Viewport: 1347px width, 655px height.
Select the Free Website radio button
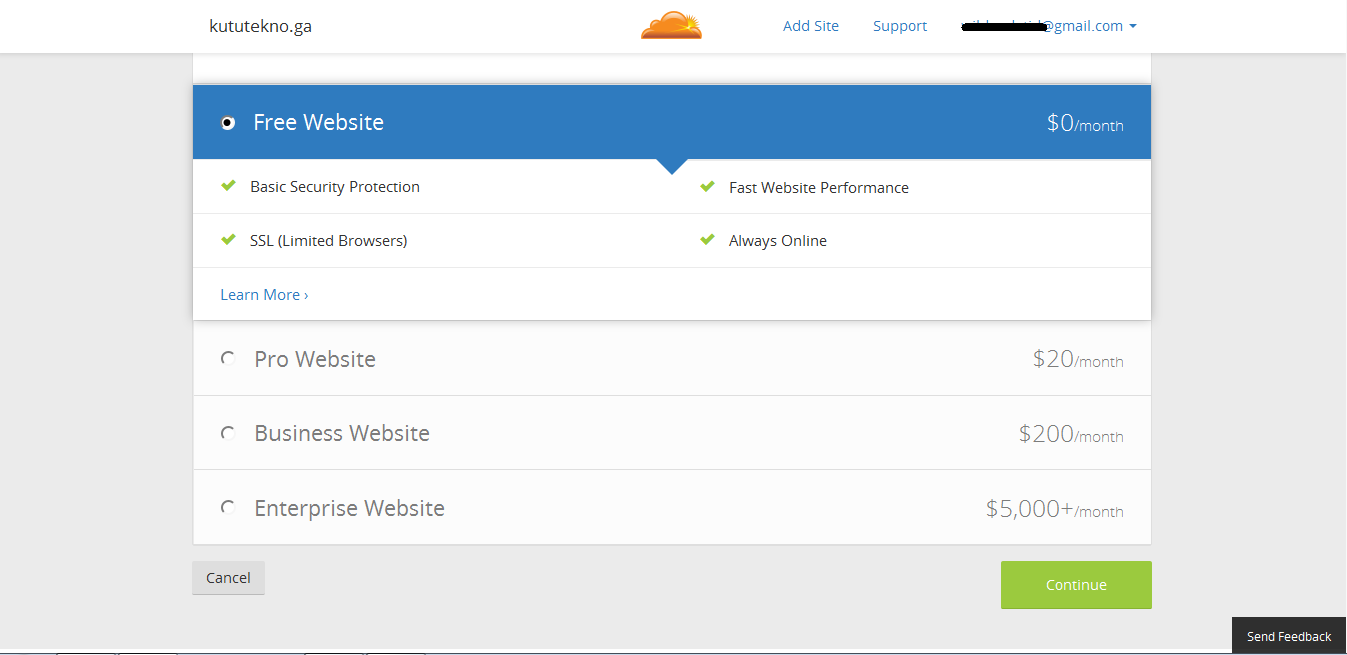pos(228,122)
